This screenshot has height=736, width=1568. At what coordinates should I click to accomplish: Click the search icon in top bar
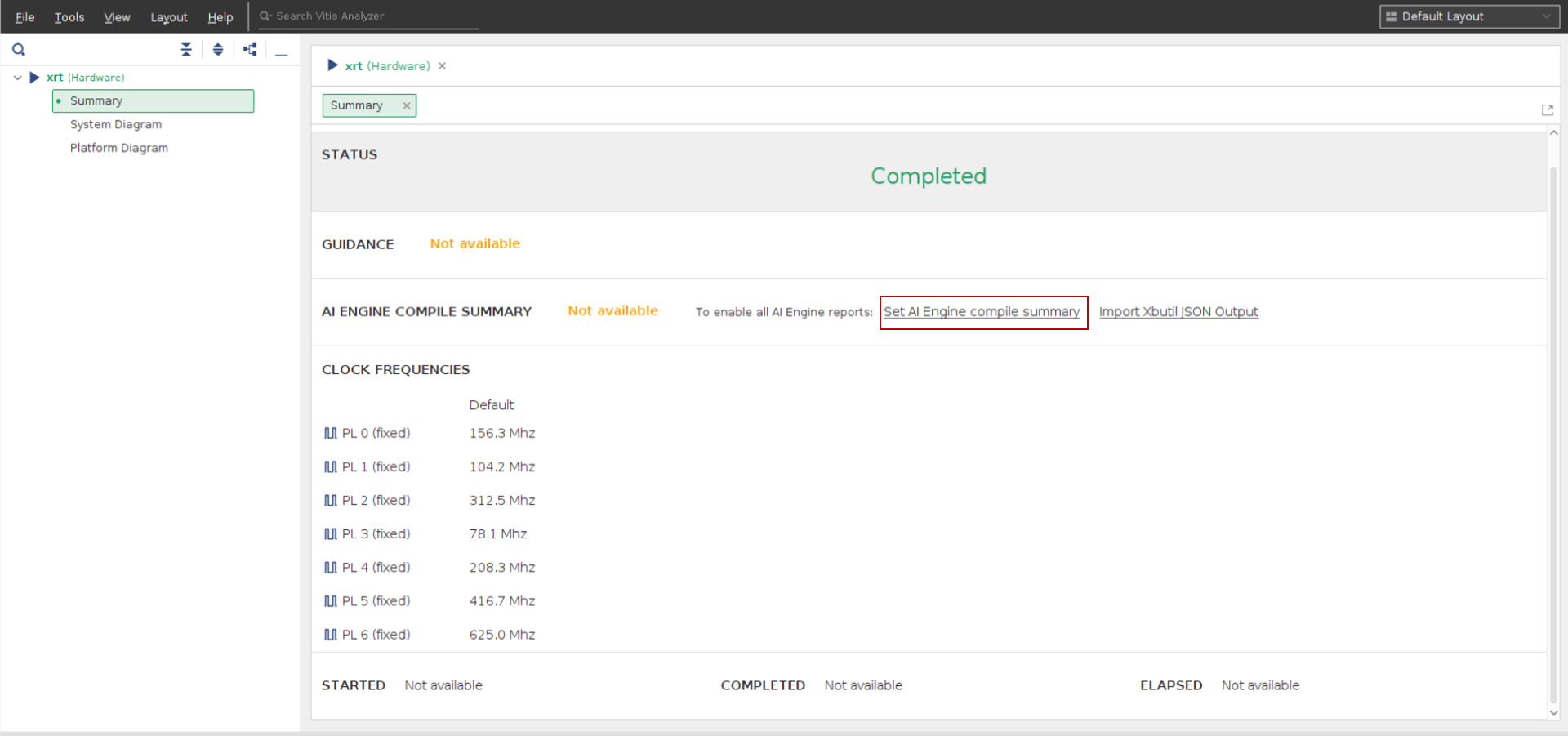265,16
